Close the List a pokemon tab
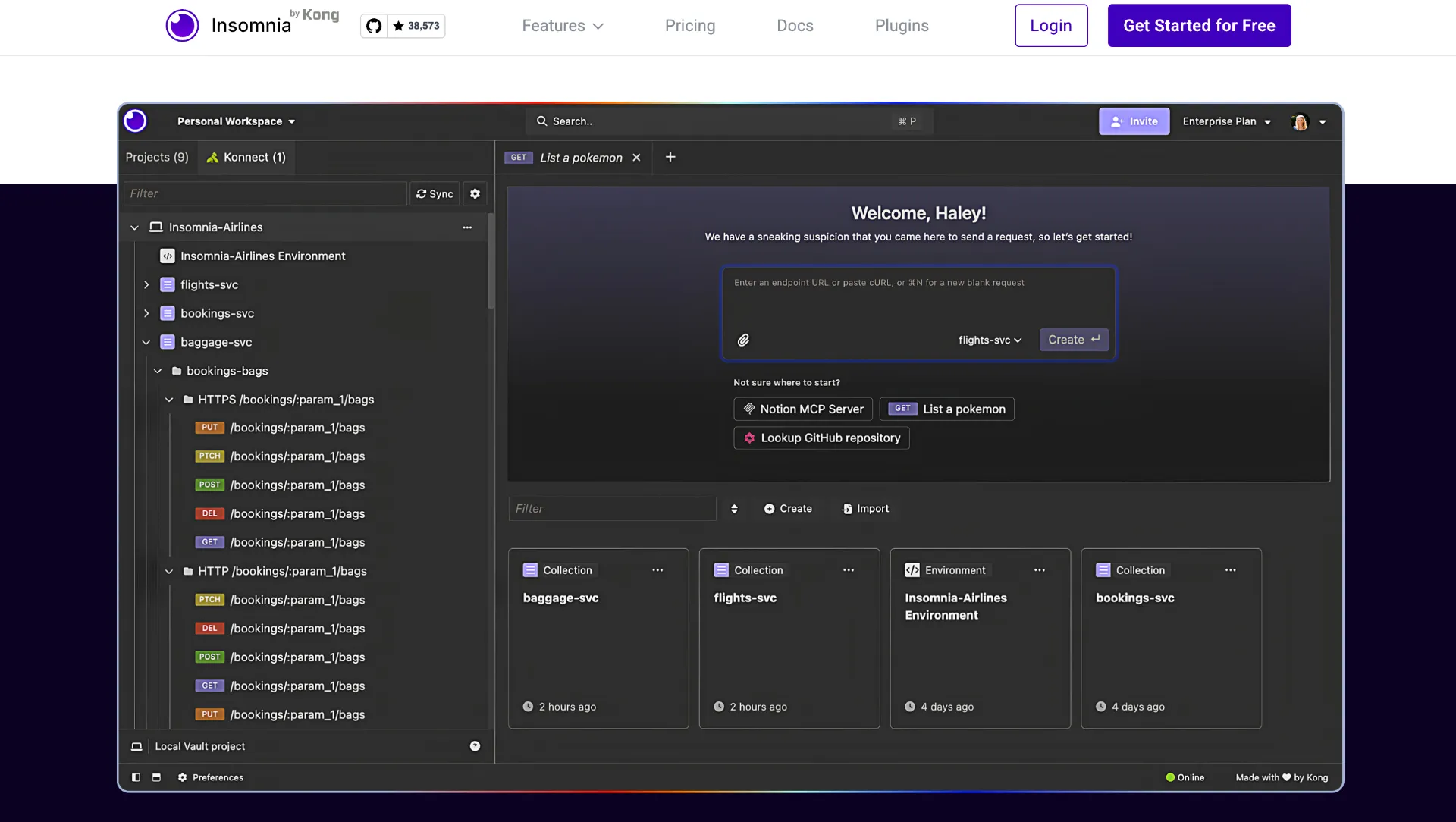 click(636, 158)
